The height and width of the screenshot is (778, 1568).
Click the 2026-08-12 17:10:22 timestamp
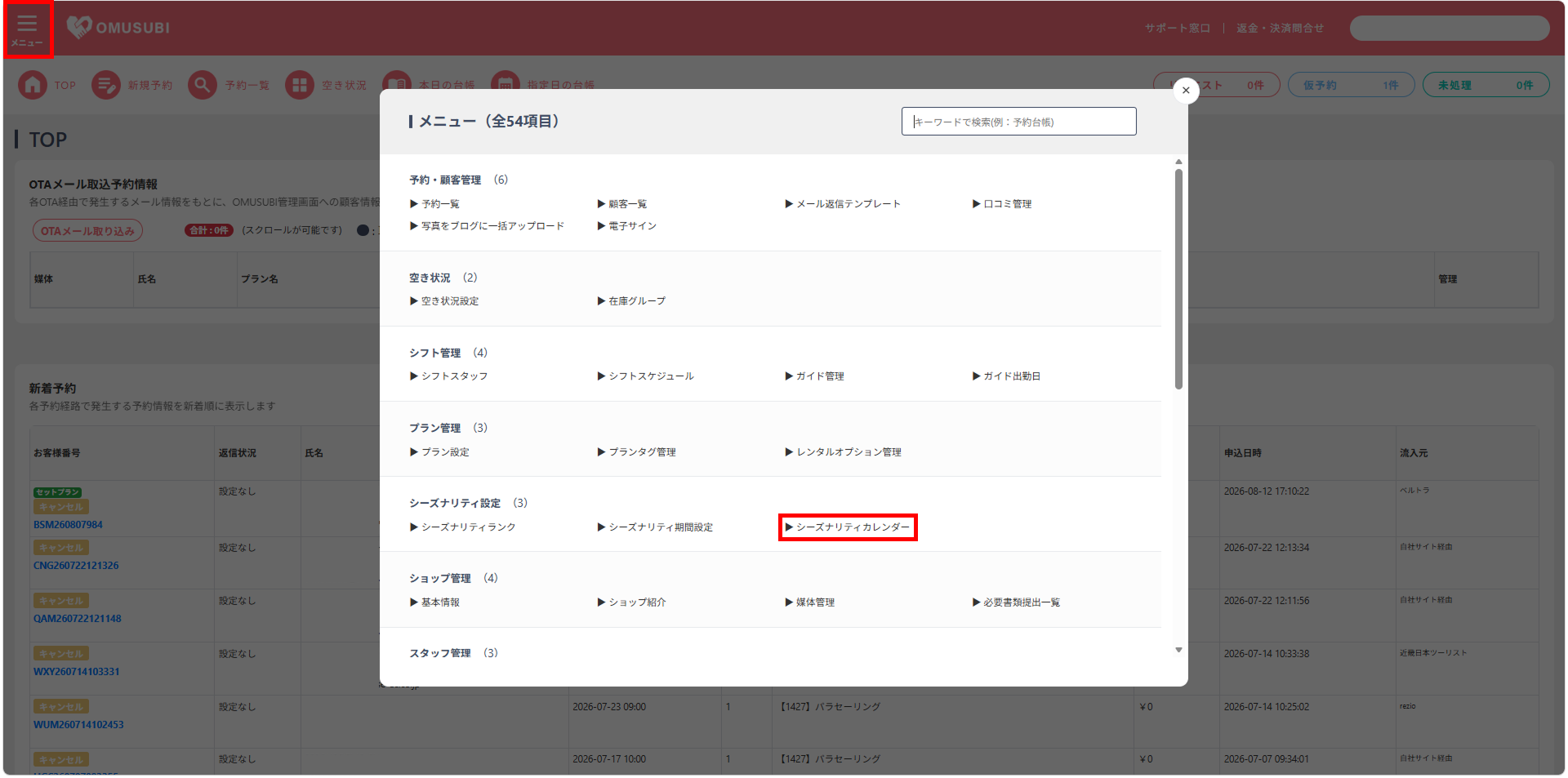[x=1266, y=491]
